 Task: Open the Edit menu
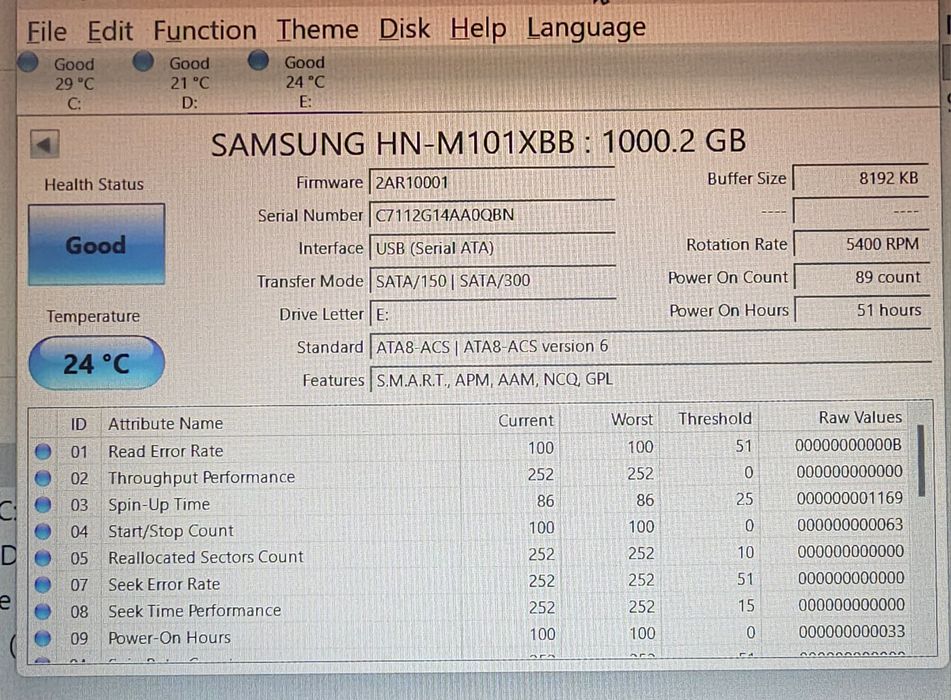(110, 31)
